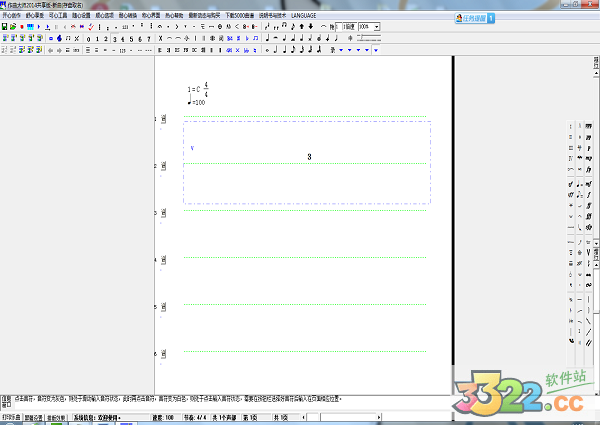Select the numbered note 2 button
This screenshot has height=425, width=600.
106,39
